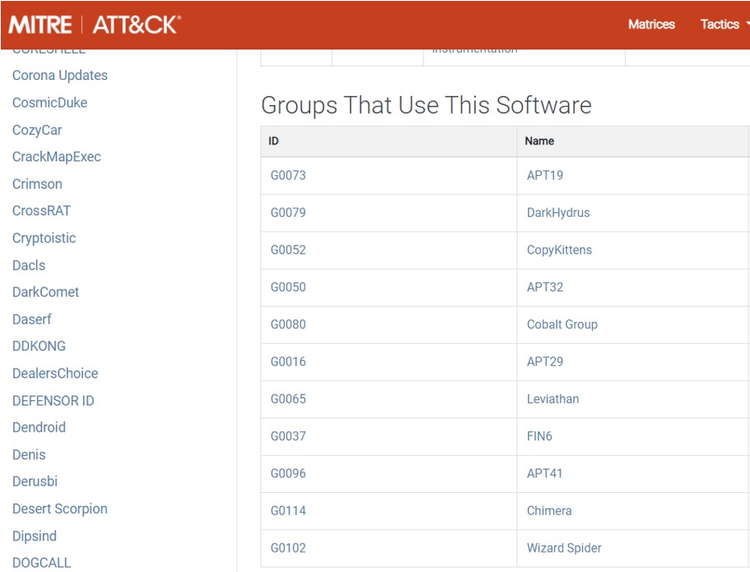
Task: Open the Matrices menu item
Action: pos(651,25)
